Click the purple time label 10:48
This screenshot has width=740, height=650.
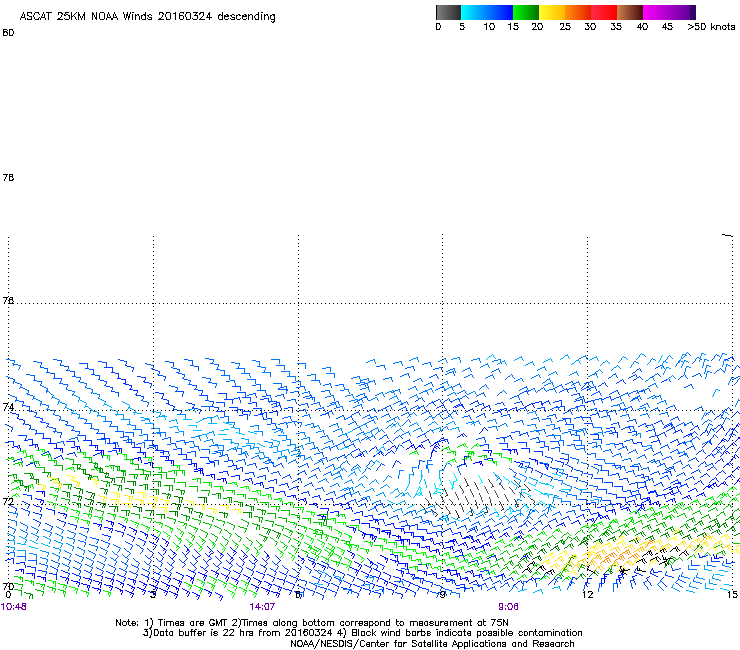[14, 607]
